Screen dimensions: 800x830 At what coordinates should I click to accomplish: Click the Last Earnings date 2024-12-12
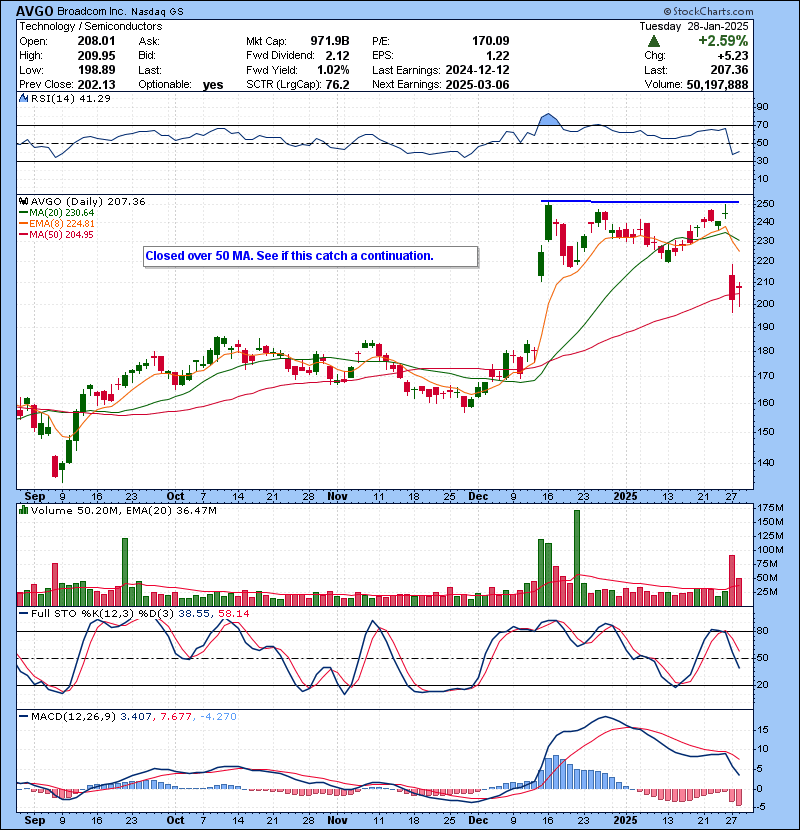[x=477, y=70]
